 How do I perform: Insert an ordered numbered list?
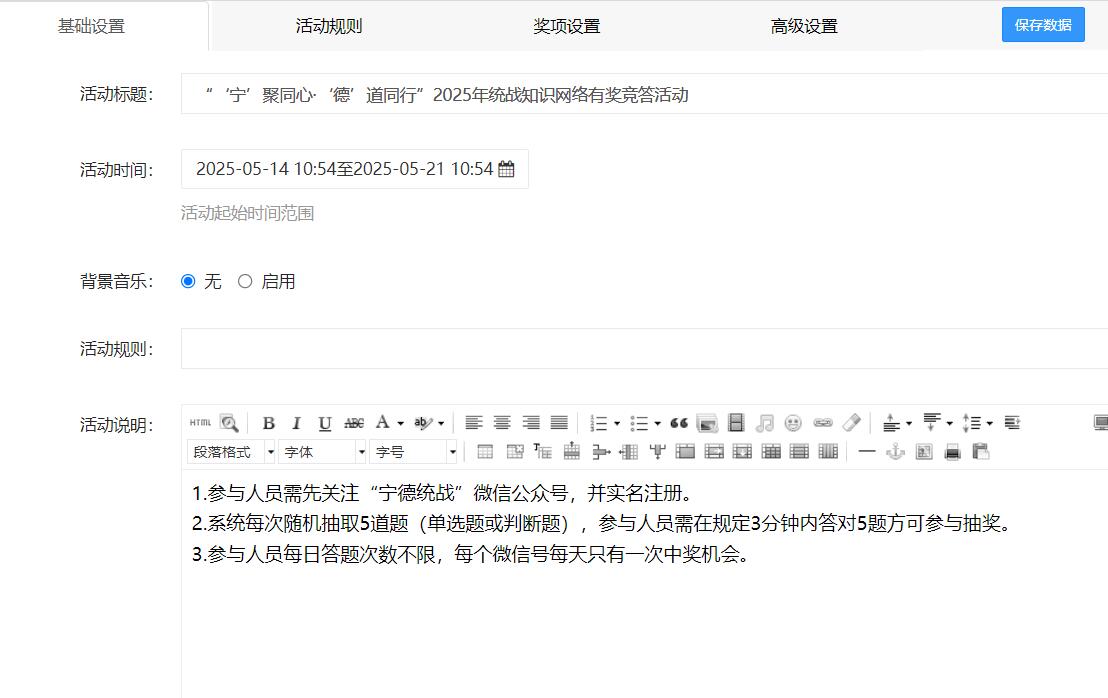(599, 423)
